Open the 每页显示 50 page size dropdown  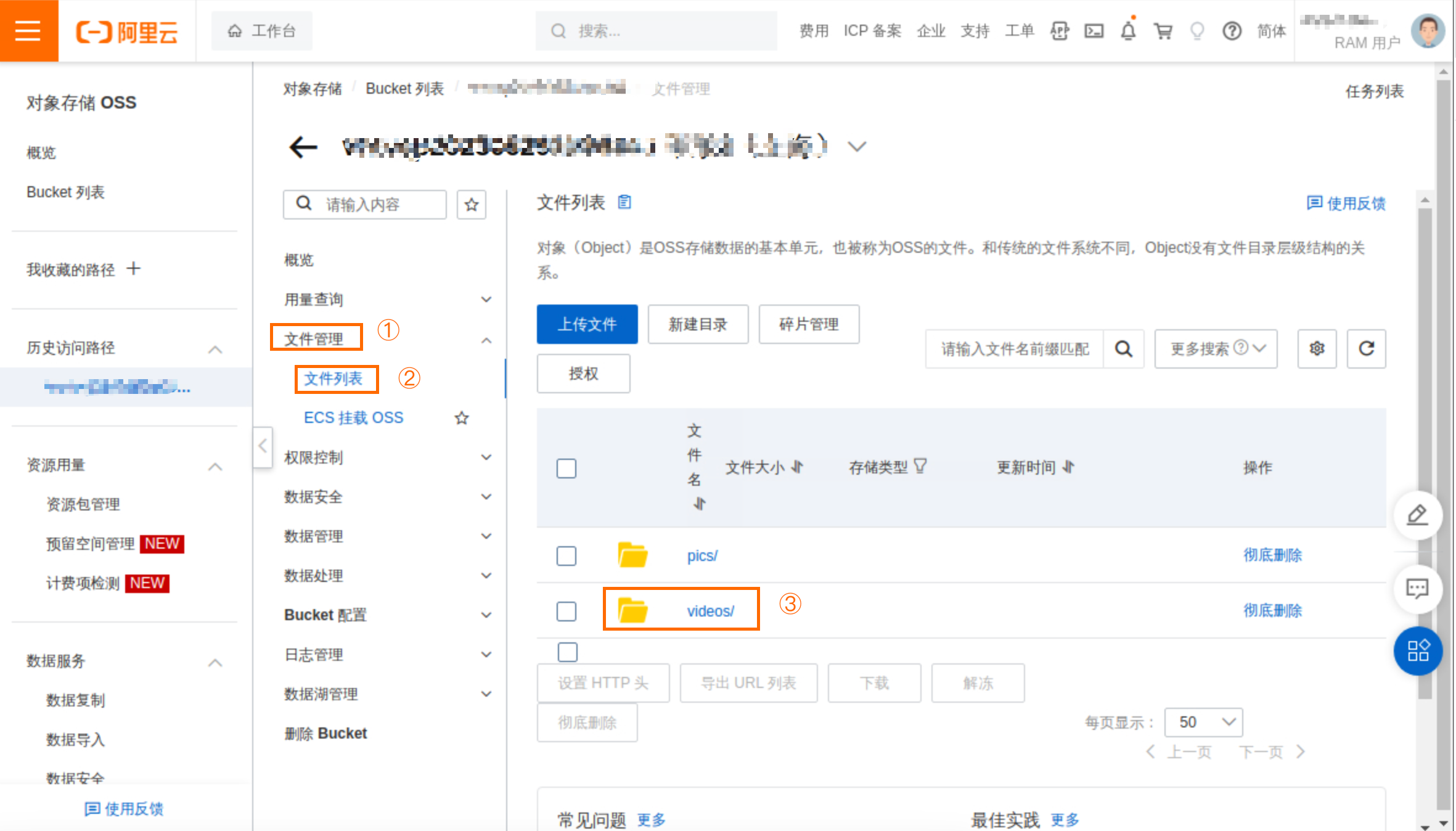tap(1203, 722)
